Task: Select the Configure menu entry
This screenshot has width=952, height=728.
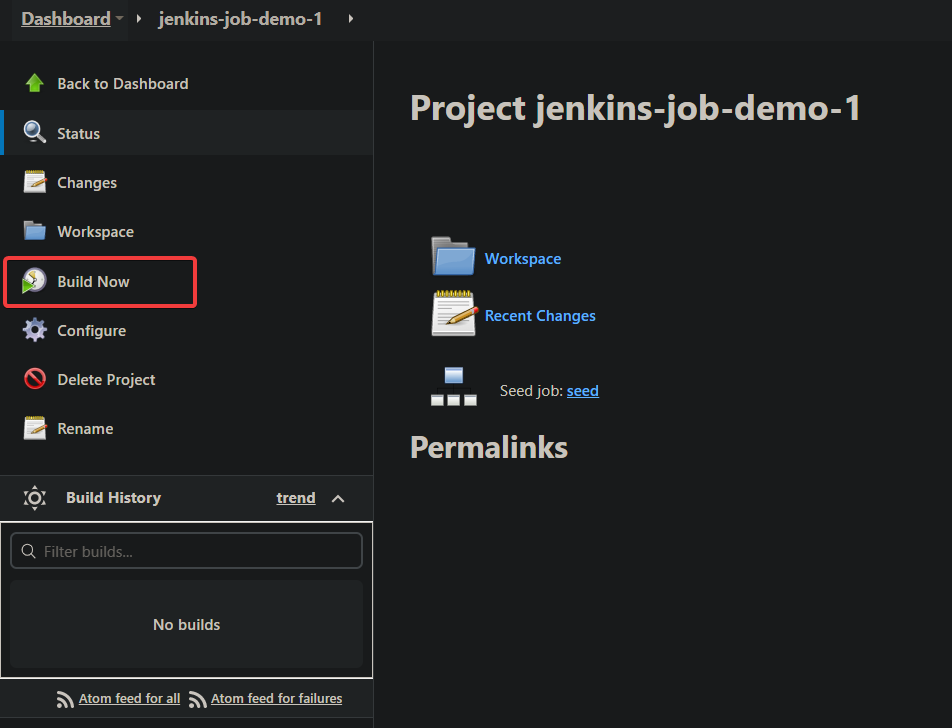Action: [91, 330]
